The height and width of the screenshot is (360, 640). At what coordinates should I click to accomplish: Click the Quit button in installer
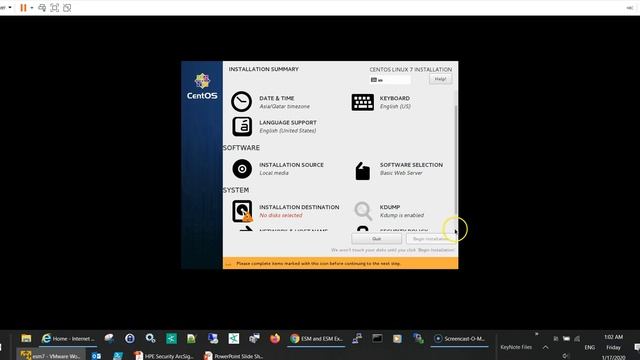(376, 238)
